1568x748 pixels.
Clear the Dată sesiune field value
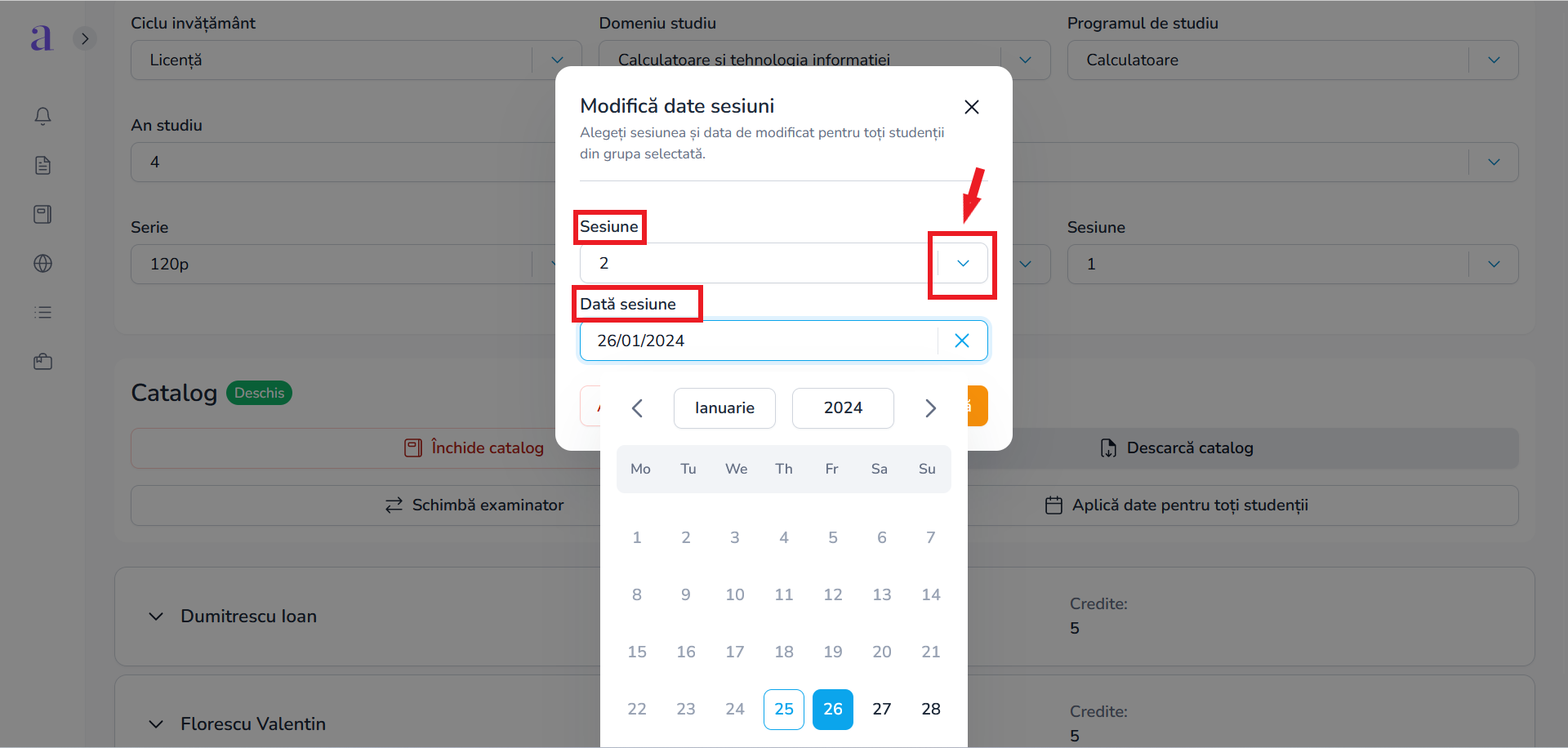(x=962, y=341)
